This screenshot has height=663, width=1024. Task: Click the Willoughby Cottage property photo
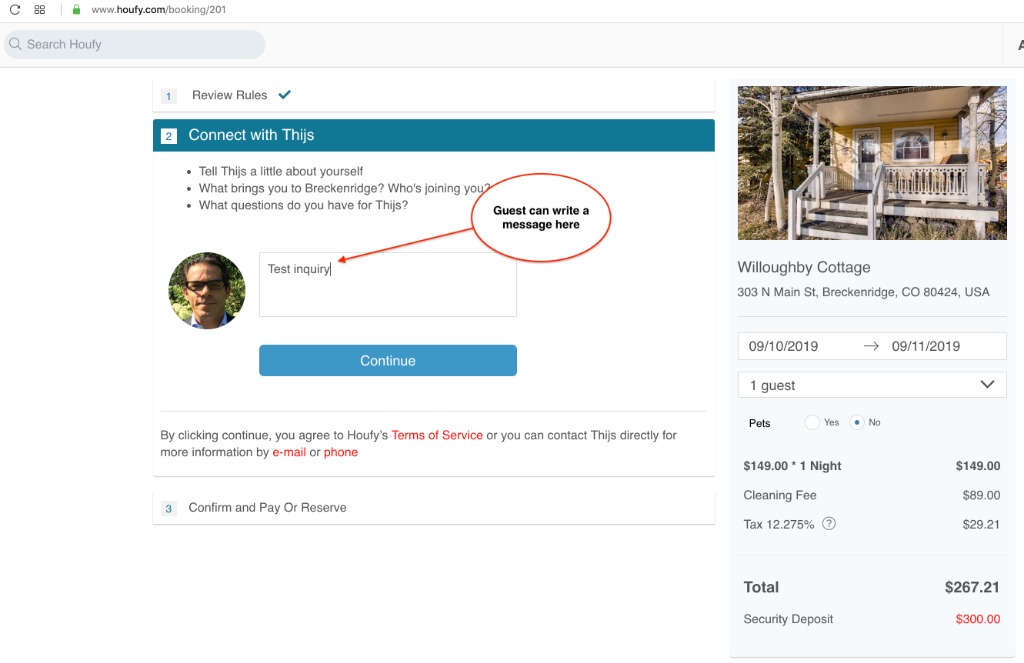pos(871,162)
